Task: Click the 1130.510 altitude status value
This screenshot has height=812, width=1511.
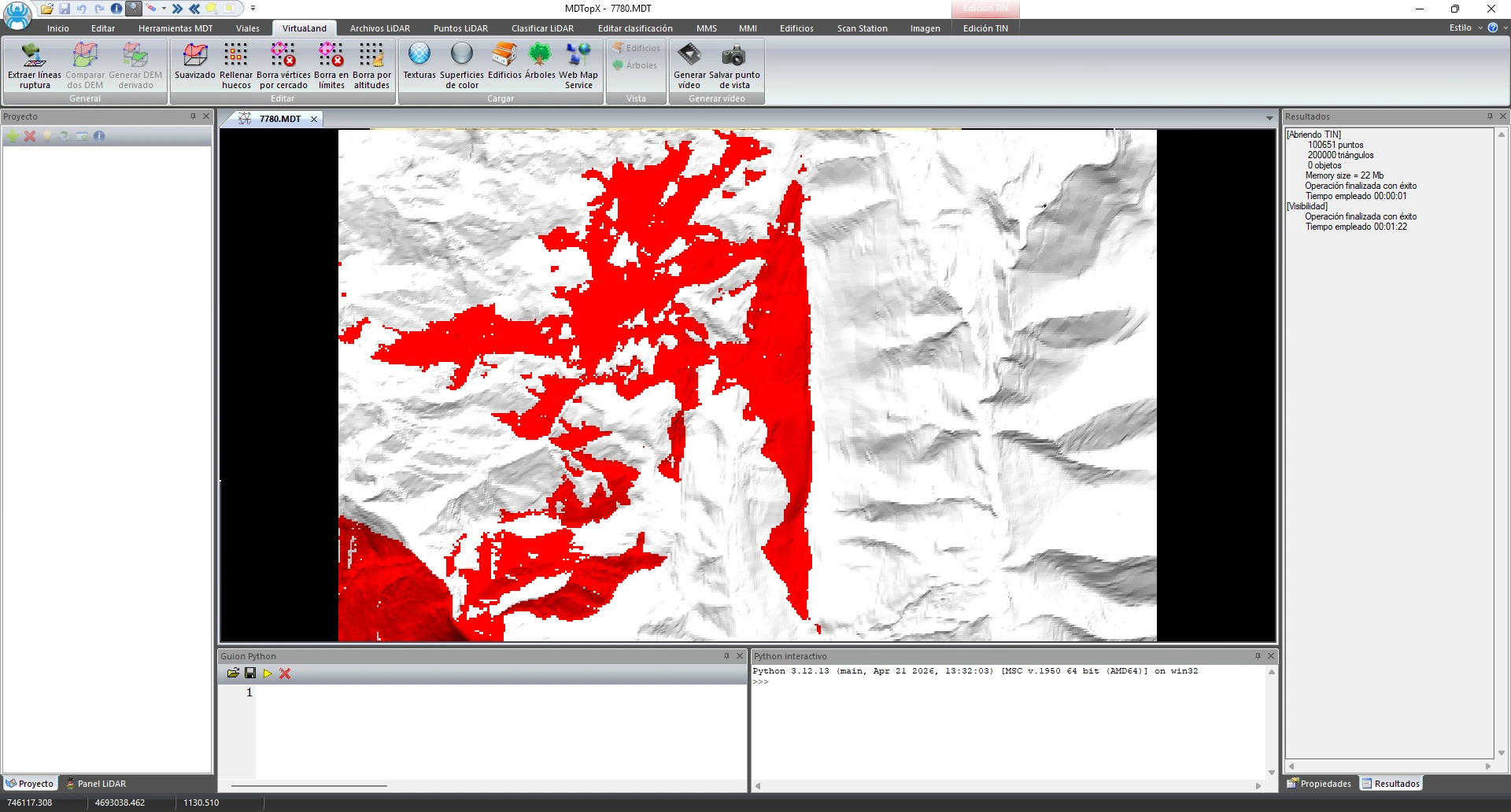Action: click(x=201, y=803)
